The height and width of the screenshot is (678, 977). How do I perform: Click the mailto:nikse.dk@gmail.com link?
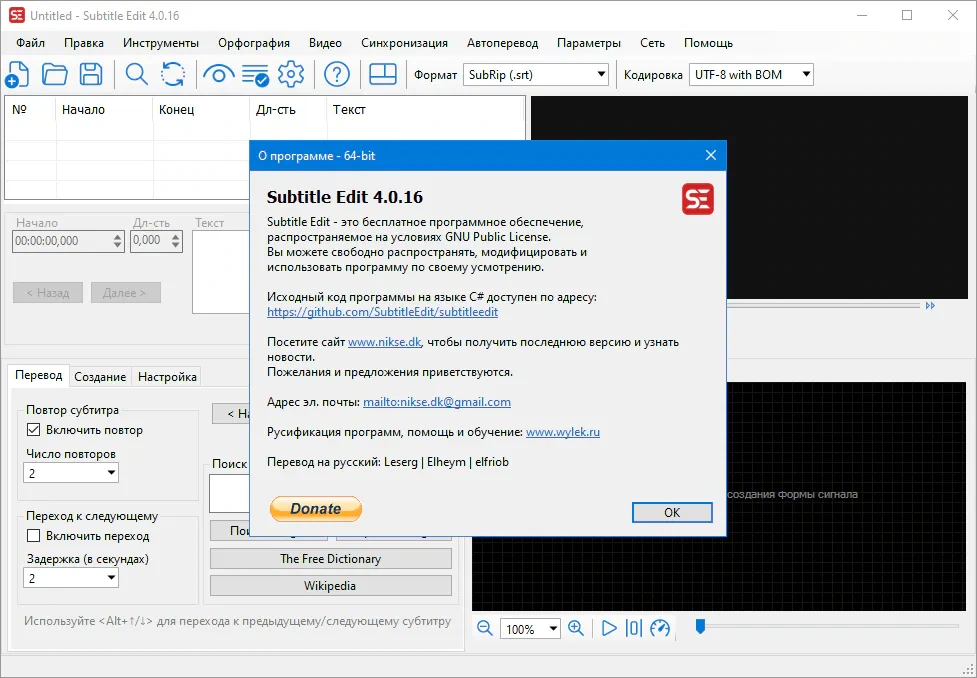pos(437,402)
